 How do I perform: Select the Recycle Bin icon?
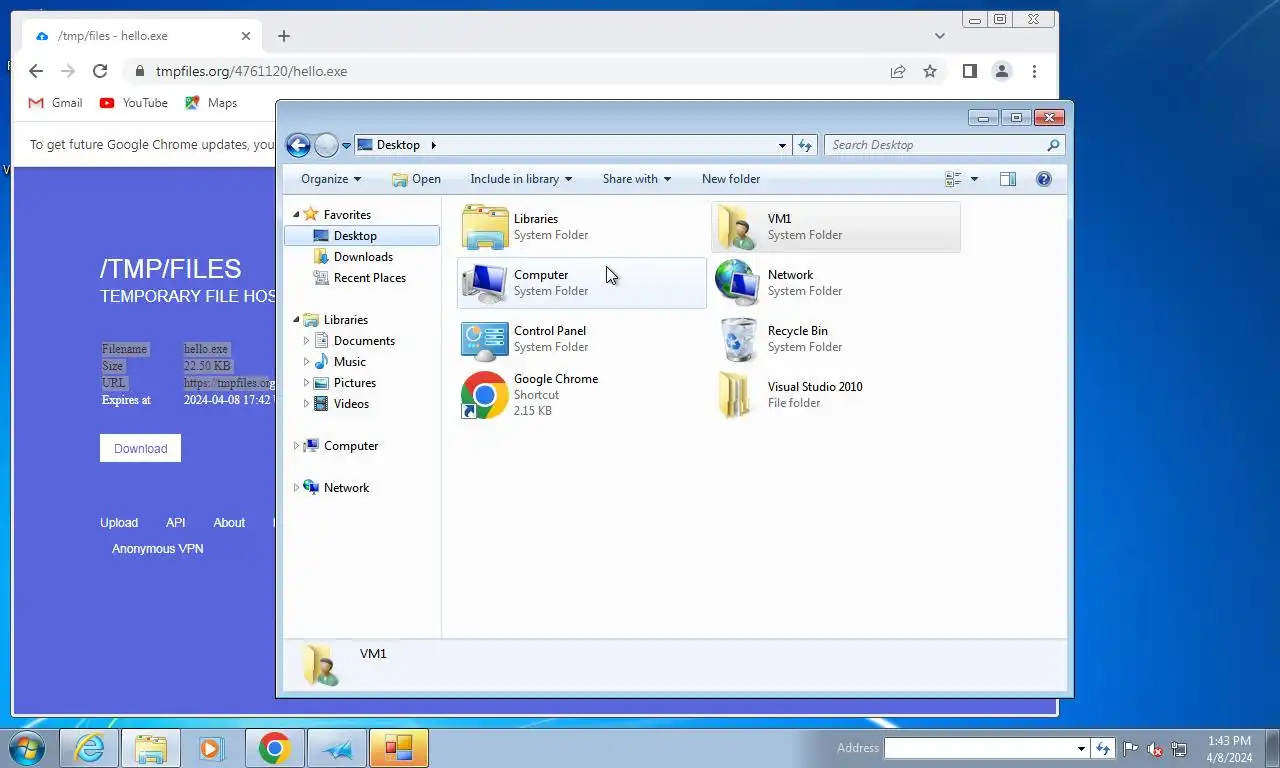(738, 339)
